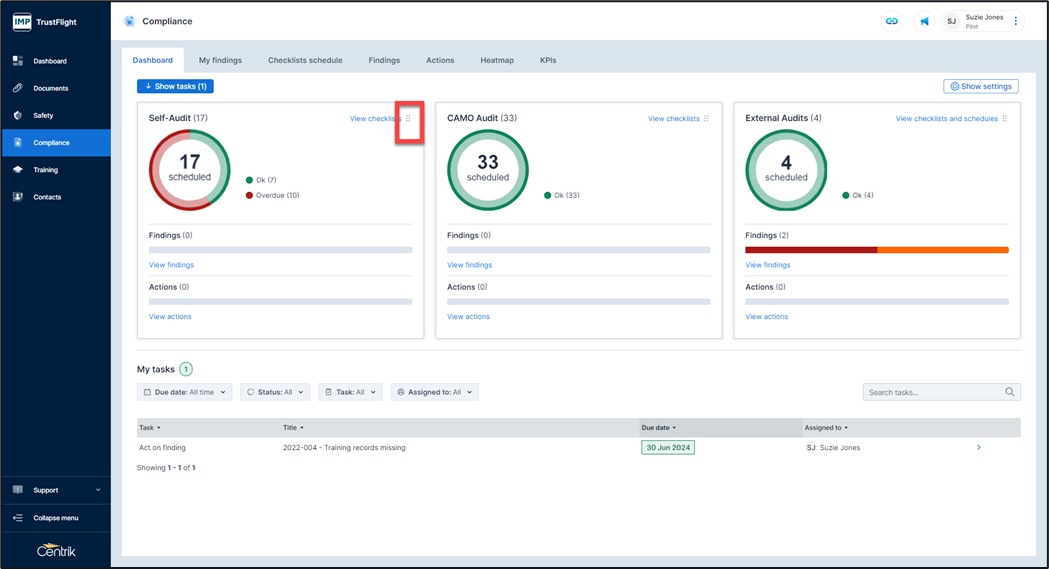
Task: Click the link icon in the top bar
Action: (892, 21)
